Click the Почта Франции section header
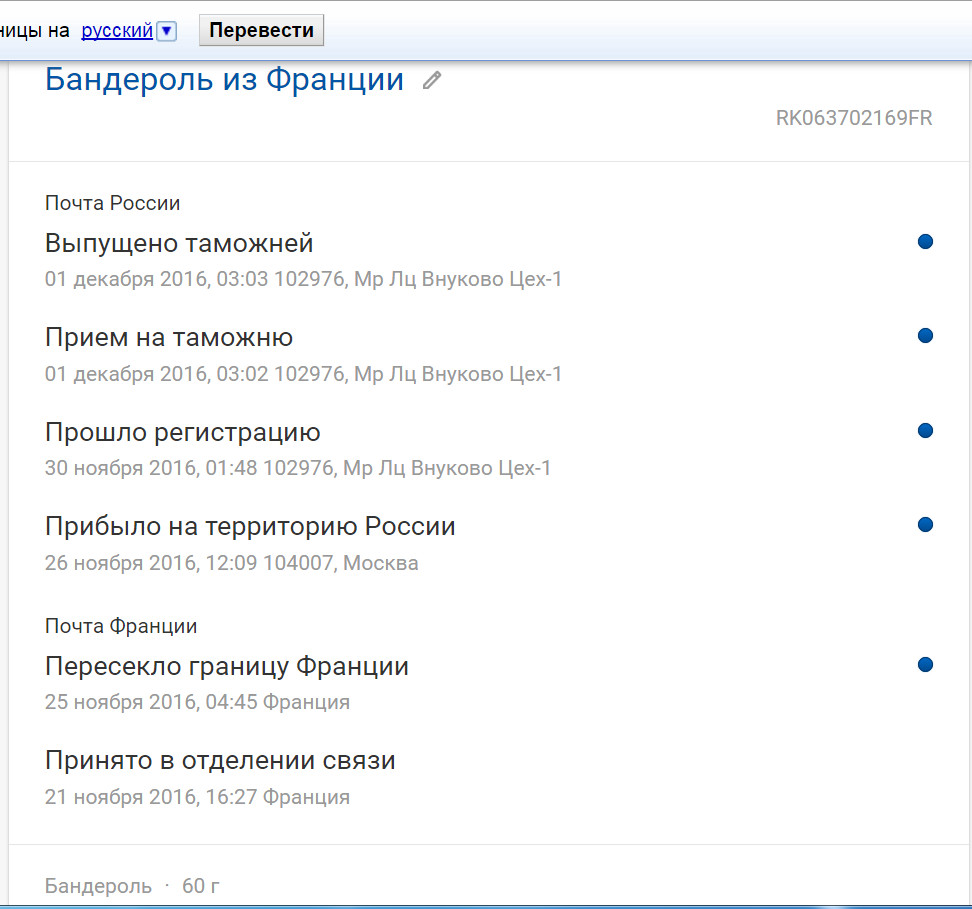Viewport: 972px width, 909px height. pyautogui.click(x=121, y=626)
